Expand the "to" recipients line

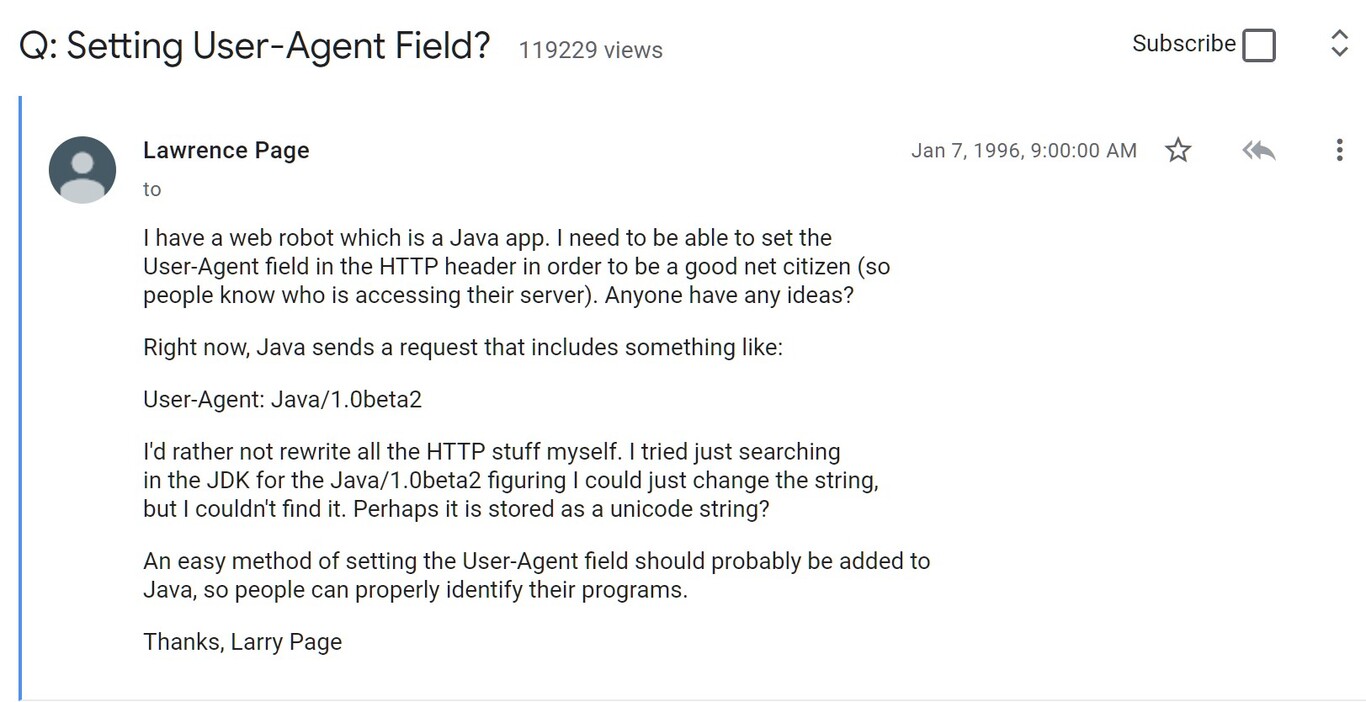point(152,189)
